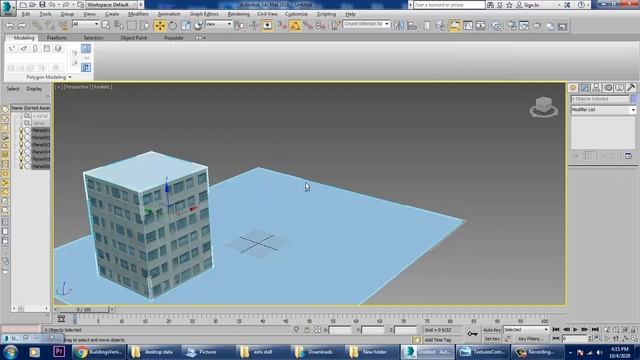Toggle visibility bulb of Plane001

(x=21, y=130)
